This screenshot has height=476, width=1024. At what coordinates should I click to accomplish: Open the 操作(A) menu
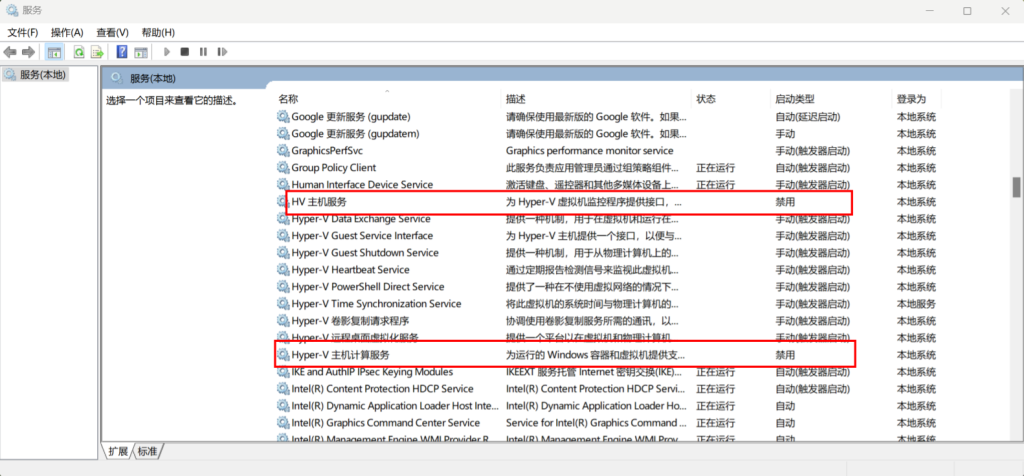[x=67, y=32]
